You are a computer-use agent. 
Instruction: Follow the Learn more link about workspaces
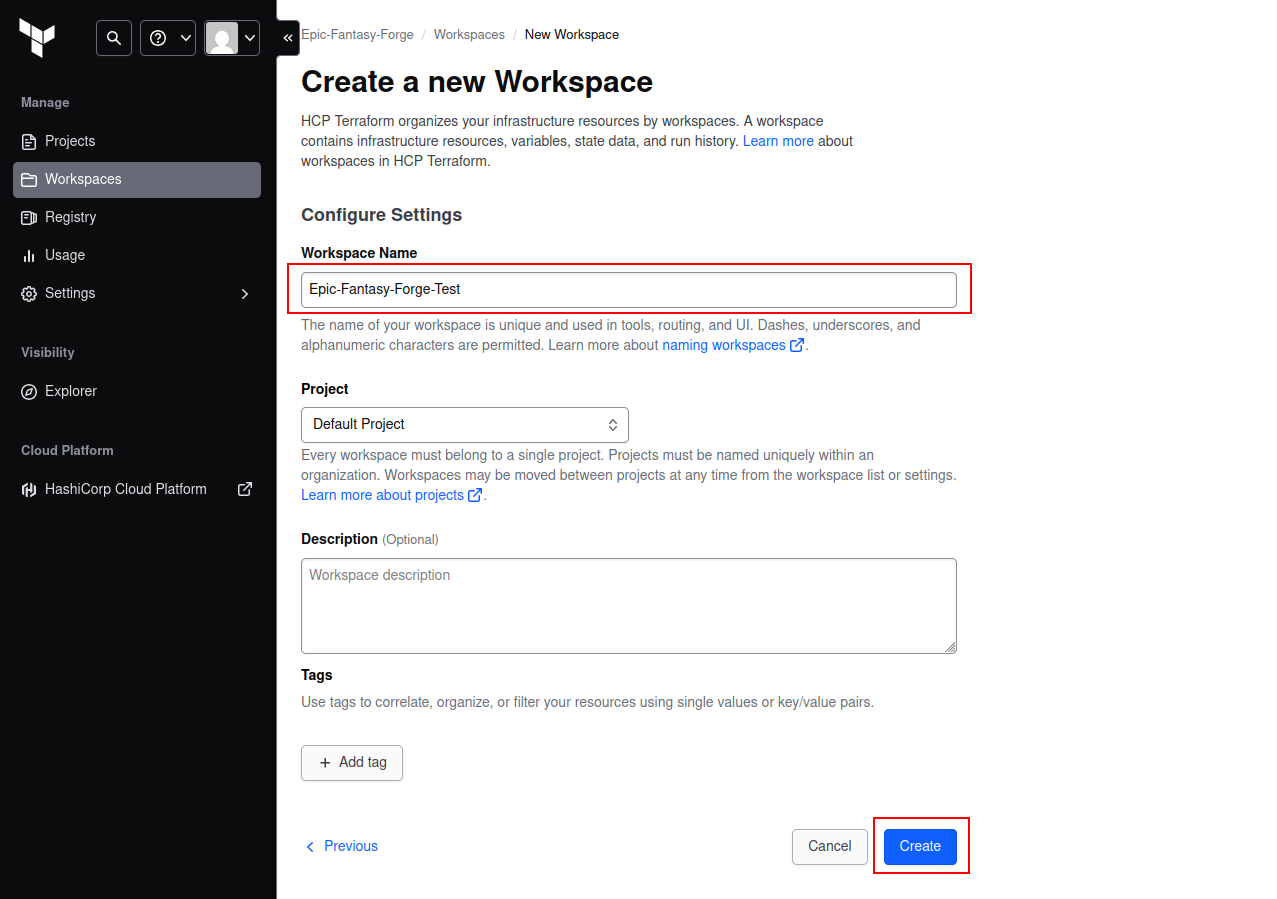tap(778, 141)
